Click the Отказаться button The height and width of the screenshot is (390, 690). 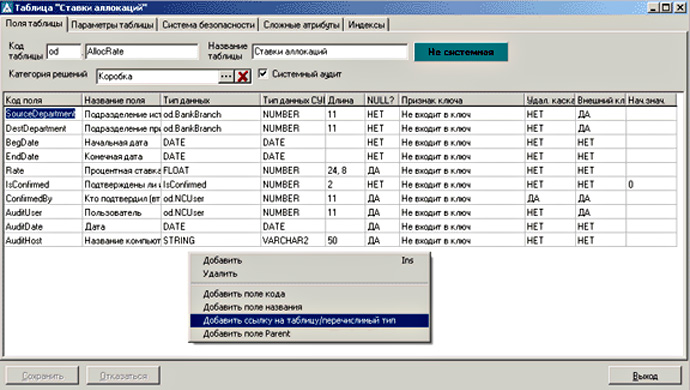click(x=123, y=376)
